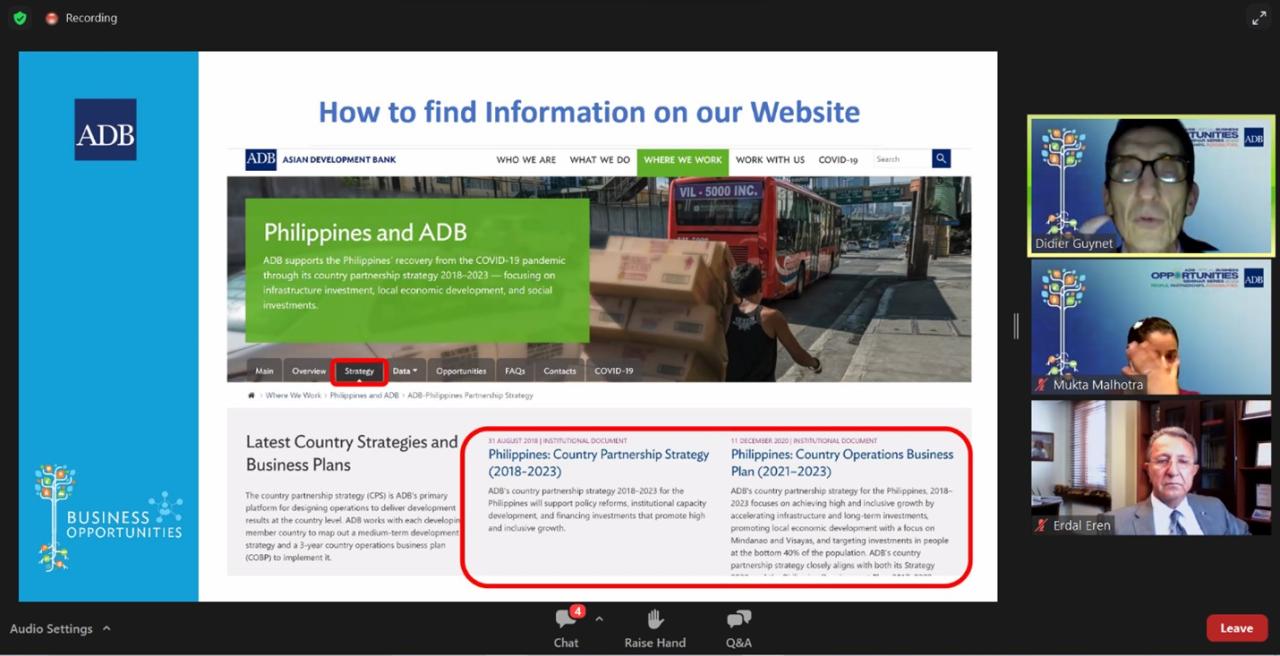Click the breadcrumb home icon
This screenshot has width=1280, height=656.
coord(251,396)
